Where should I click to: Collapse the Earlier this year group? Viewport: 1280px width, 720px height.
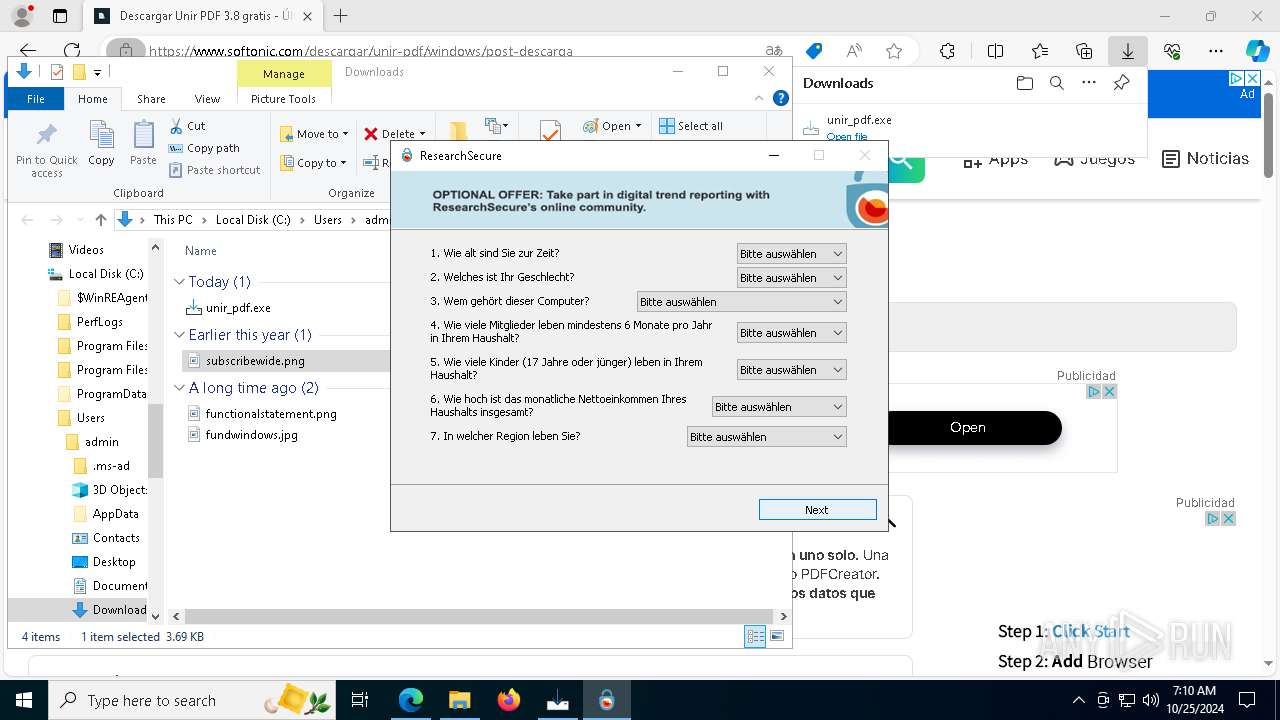179,335
